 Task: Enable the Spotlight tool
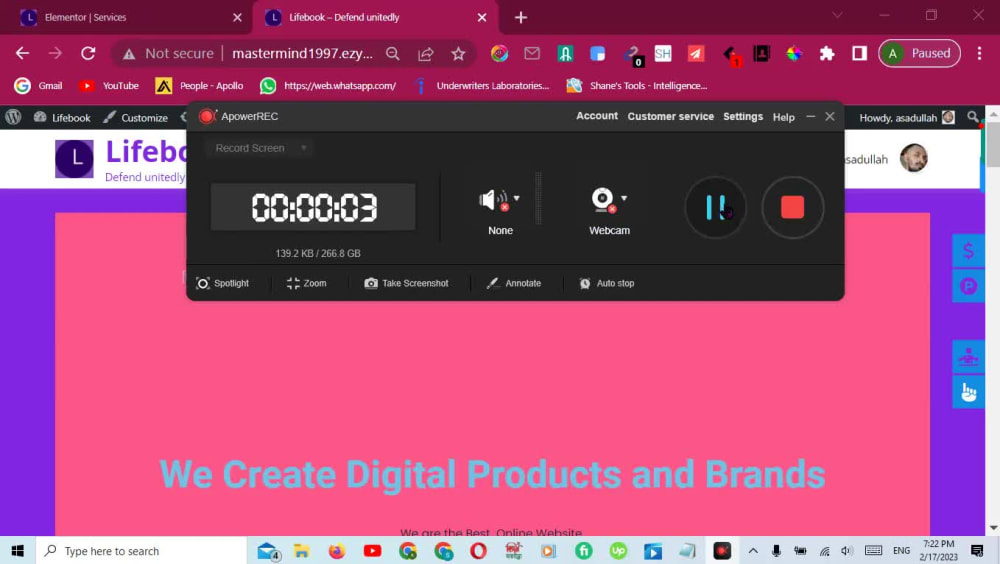[223, 283]
